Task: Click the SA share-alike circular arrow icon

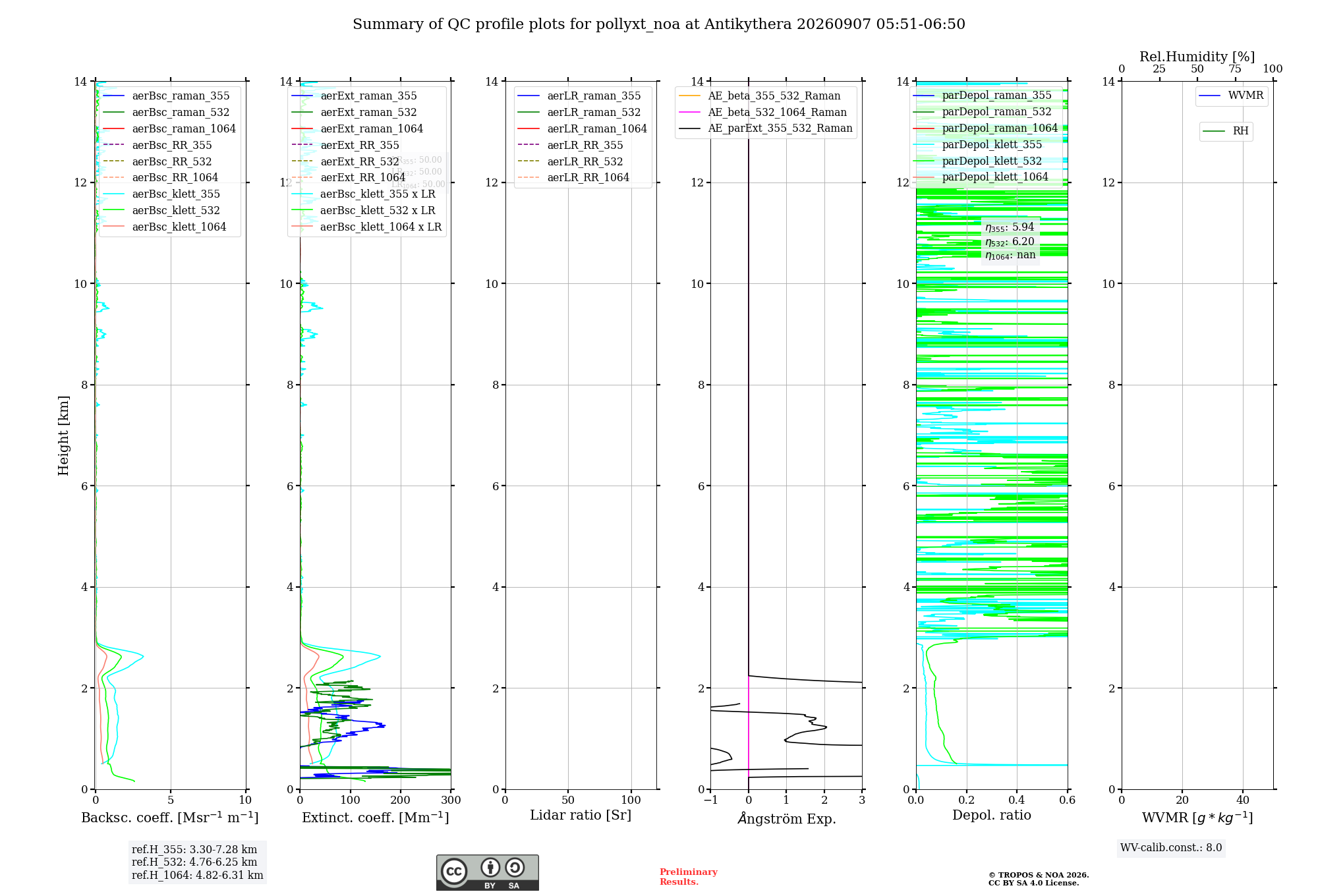Action: (x=515, y=867)
